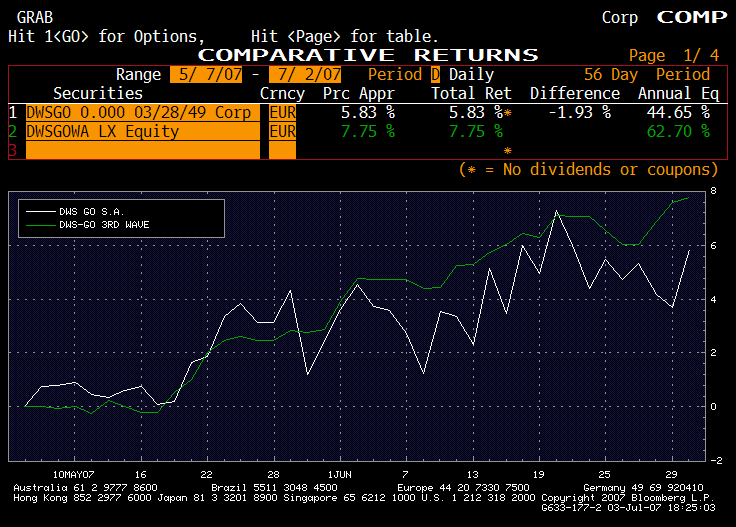Click the Securities column header
This screenshot has width=736, height=527.
coord(98,93)
